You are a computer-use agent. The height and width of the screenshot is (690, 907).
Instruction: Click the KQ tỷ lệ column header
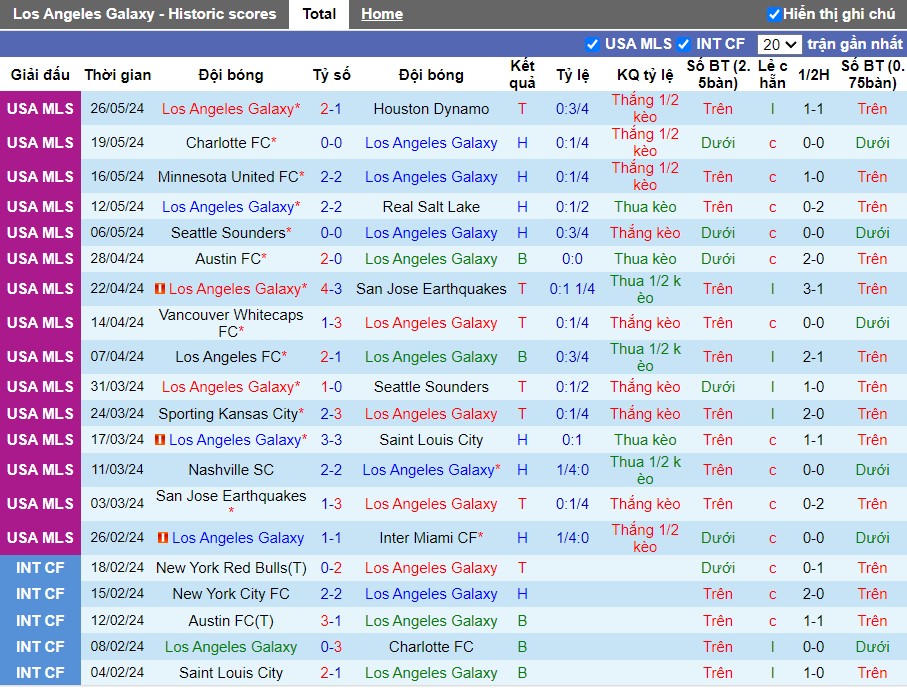click(x=645, y=75)
